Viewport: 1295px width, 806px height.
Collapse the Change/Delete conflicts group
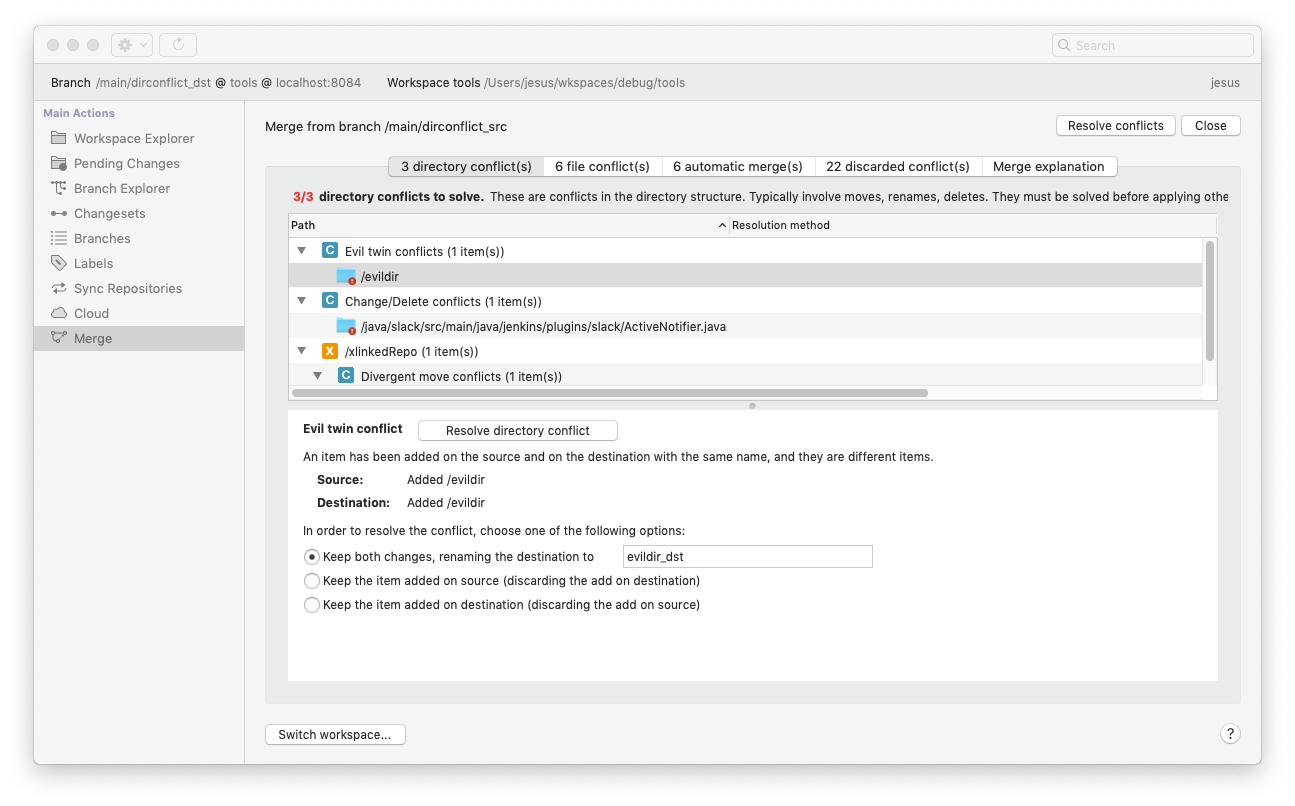tap(302, 300)
